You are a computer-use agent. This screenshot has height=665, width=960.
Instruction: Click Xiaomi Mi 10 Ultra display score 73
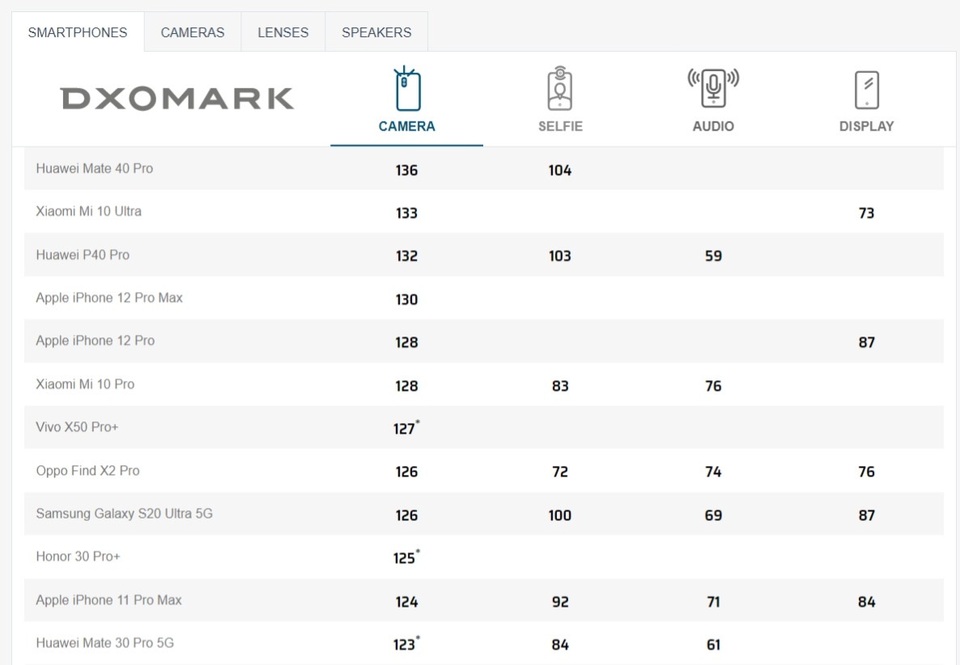[866, 213]
